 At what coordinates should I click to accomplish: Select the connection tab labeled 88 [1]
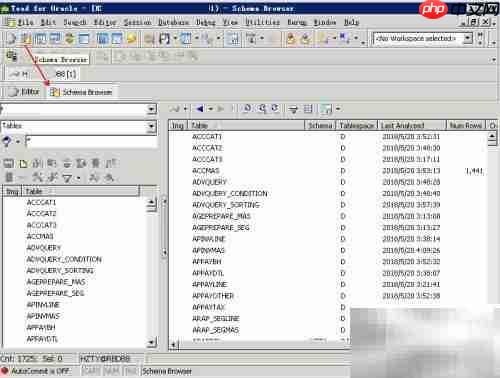[x=43, y=74]
